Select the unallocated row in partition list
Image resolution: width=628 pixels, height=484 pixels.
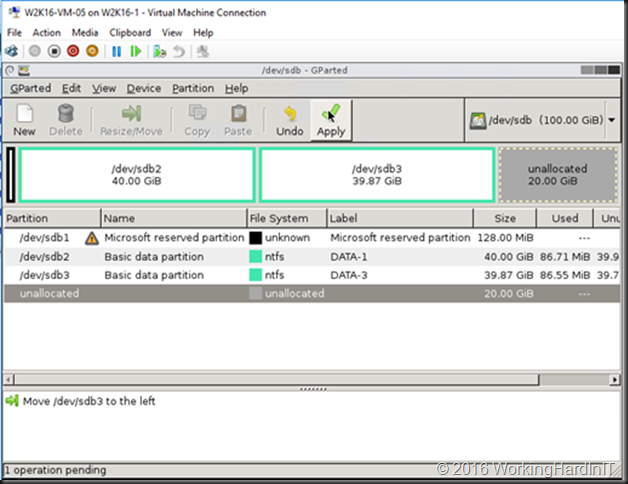click(x=312, y=294)
